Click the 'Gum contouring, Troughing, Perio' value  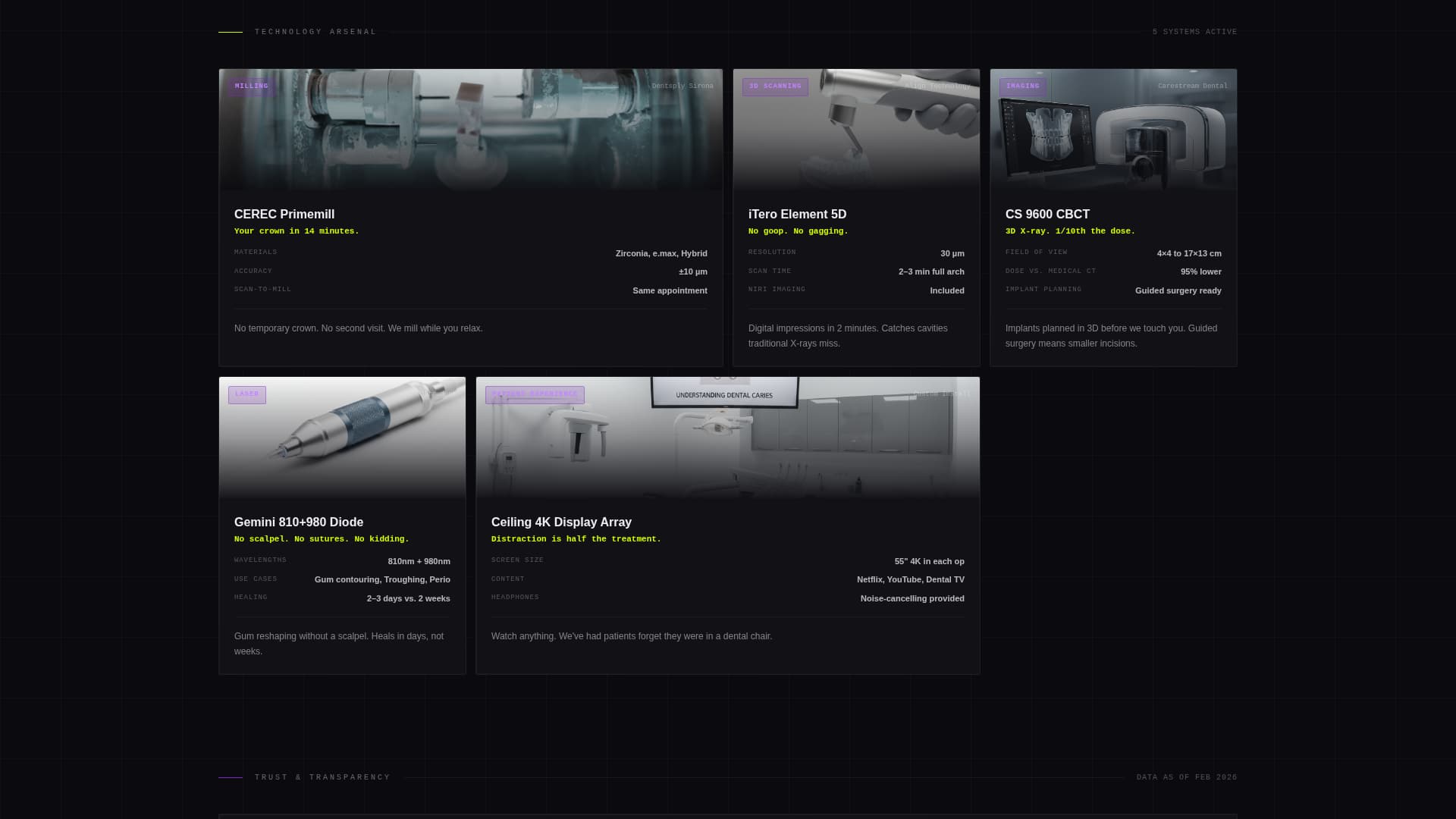[x=382, y=580]
